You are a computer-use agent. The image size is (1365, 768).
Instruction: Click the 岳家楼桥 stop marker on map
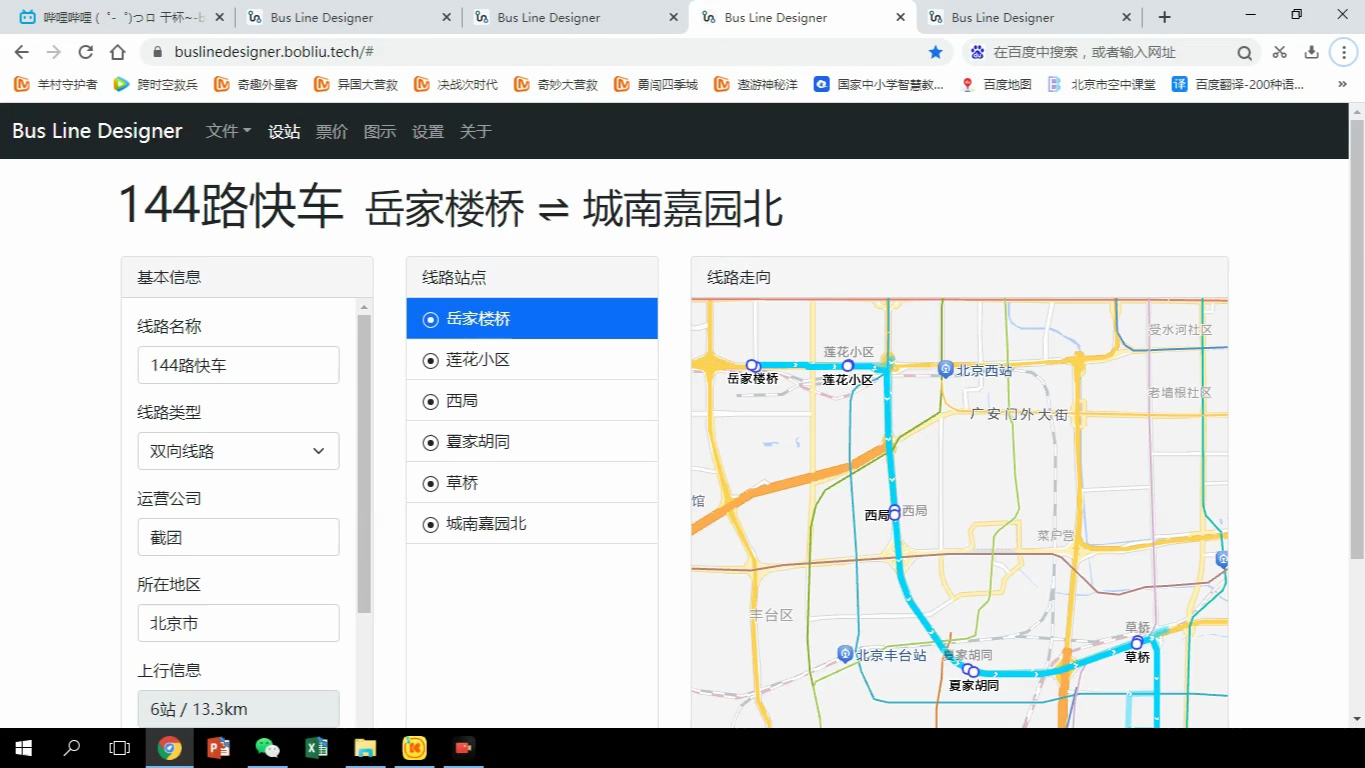753,366
